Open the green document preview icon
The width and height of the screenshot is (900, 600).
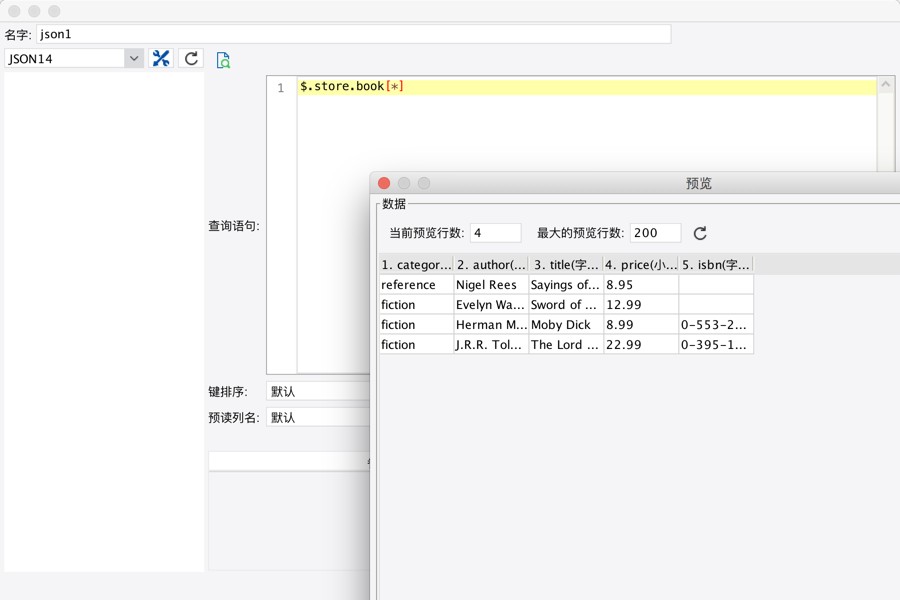click(224, 60)
